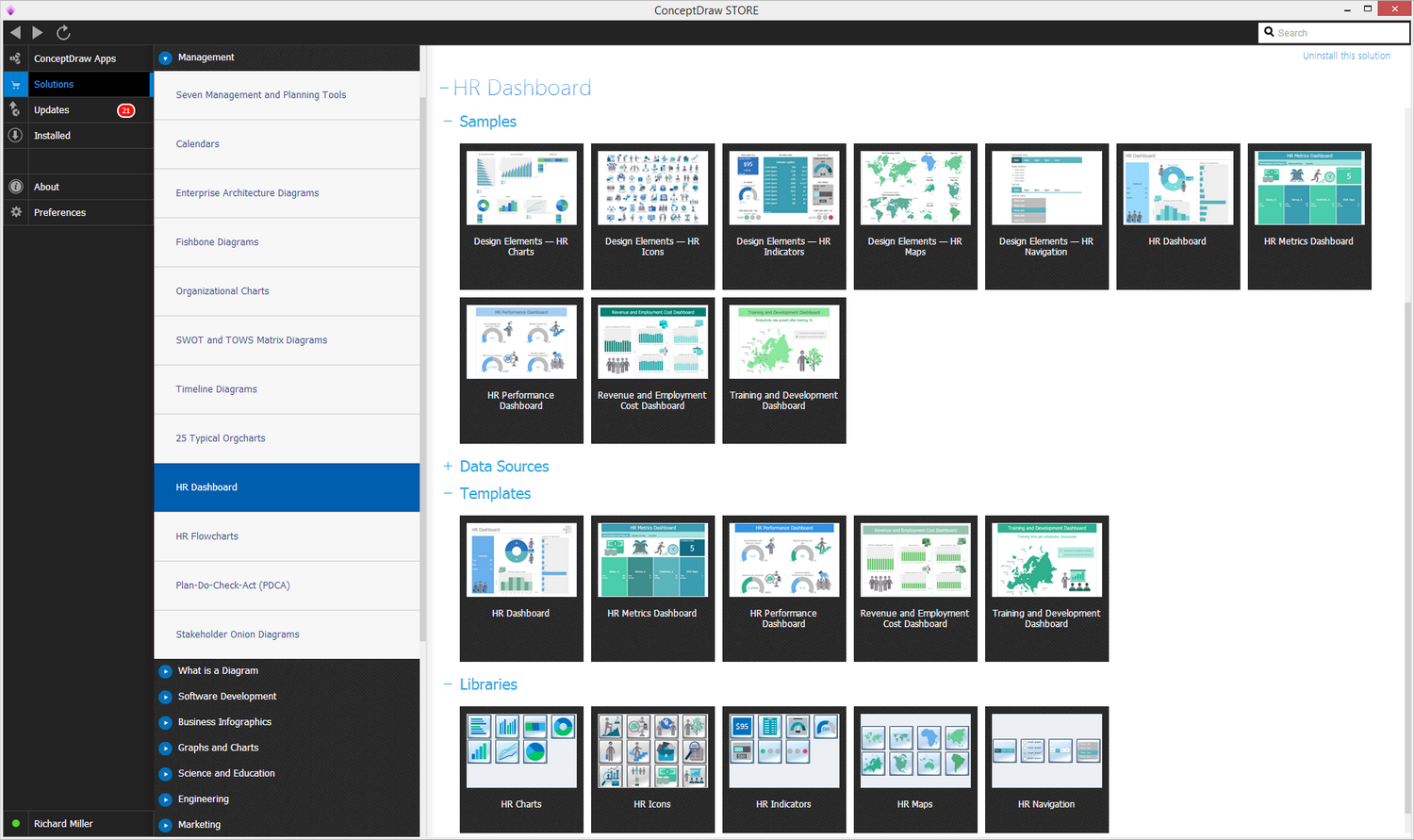
Task: Select SWOT and TOWS Matrix Diagrams
Action: click(287, 340)
